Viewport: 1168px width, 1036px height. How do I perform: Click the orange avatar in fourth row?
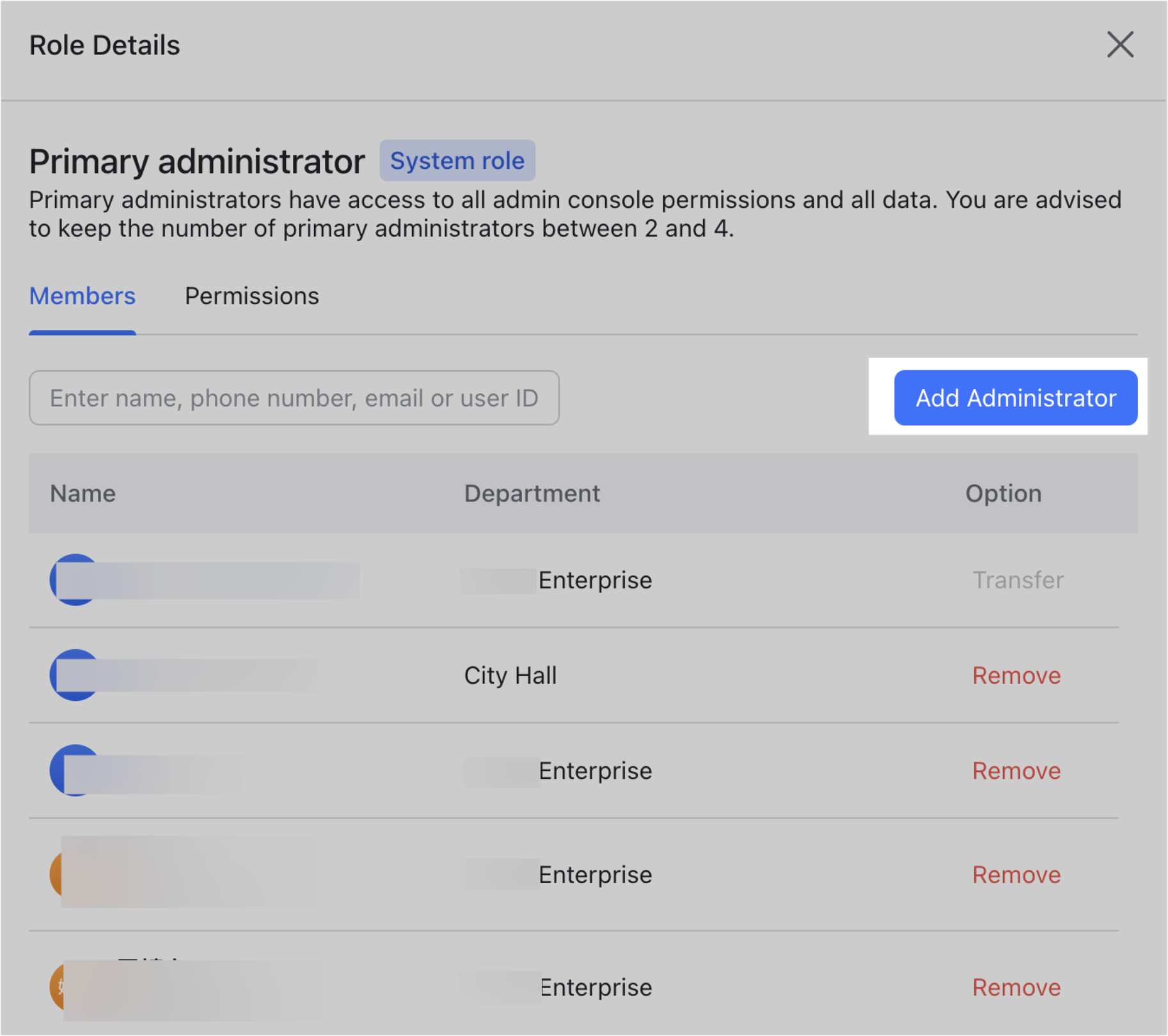coord(61,874)
